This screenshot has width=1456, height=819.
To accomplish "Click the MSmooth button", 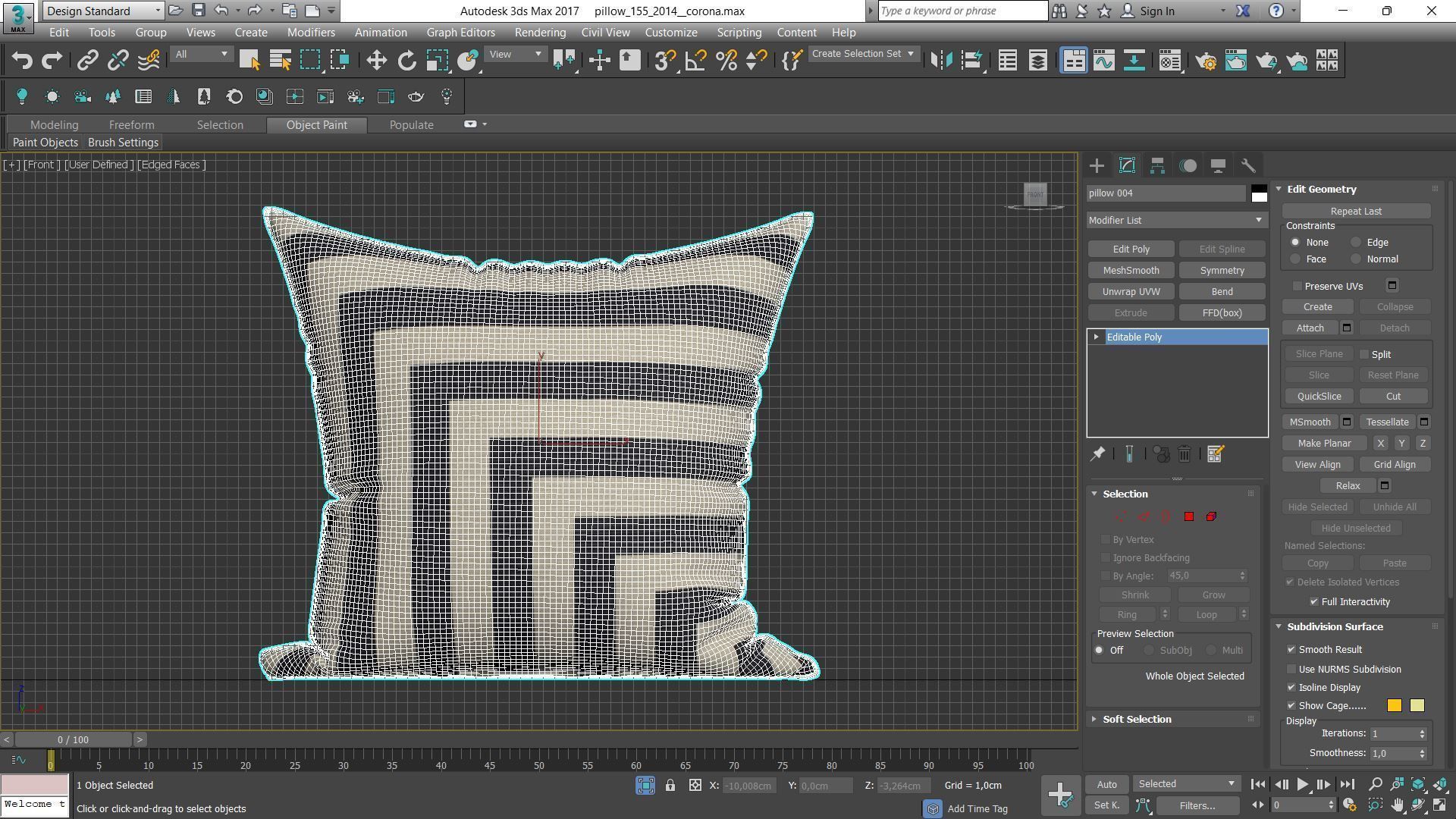I will [x=1310, y=422].
